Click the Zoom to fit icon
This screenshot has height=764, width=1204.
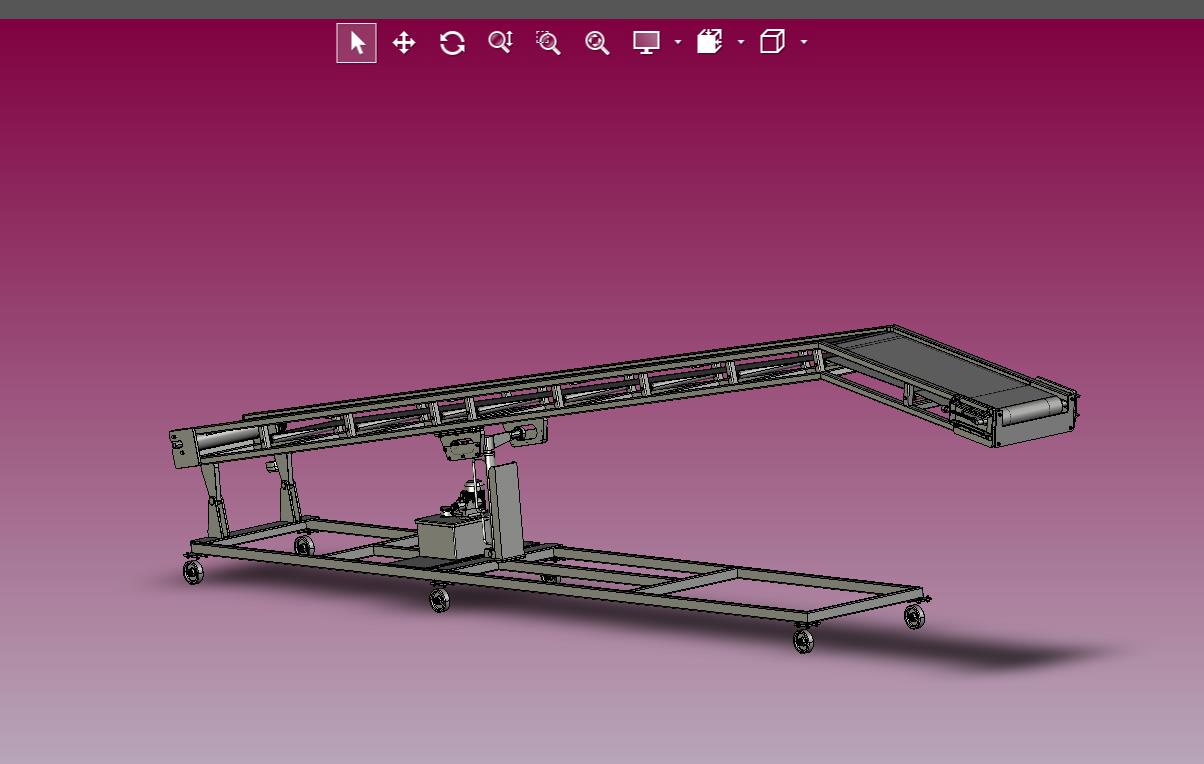click(597, 43)
